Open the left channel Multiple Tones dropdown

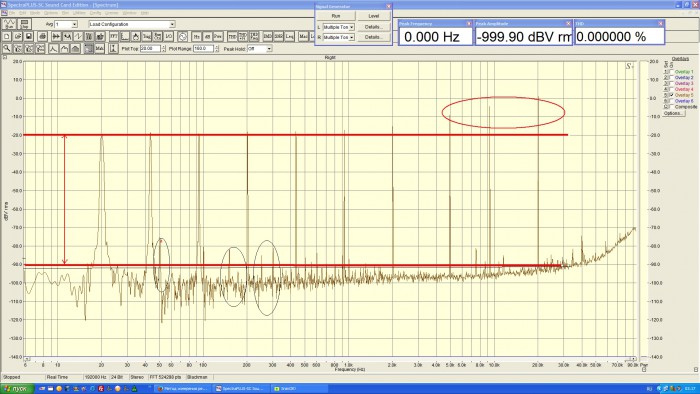coord(338,27)
